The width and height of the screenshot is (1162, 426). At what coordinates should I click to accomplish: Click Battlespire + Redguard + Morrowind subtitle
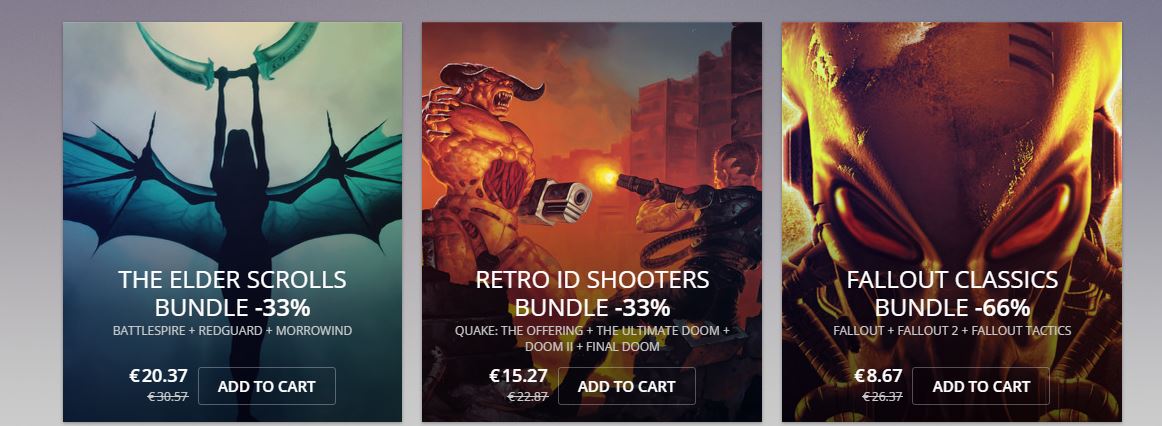click(232, 330)
